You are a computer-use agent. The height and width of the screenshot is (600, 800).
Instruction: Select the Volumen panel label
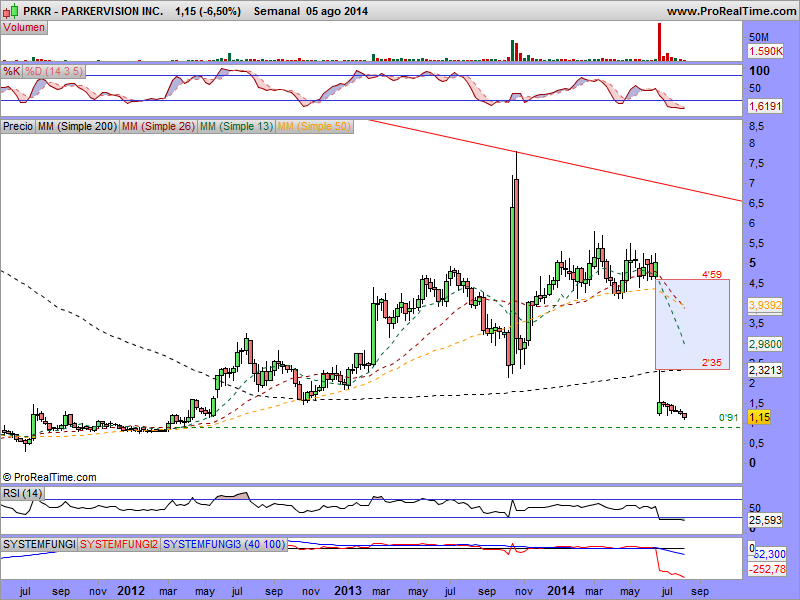point(24,28)
